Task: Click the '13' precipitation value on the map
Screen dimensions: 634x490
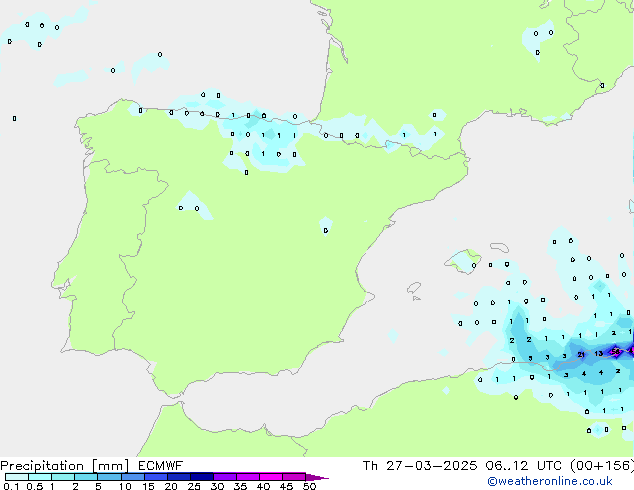Action: point(599,353)
